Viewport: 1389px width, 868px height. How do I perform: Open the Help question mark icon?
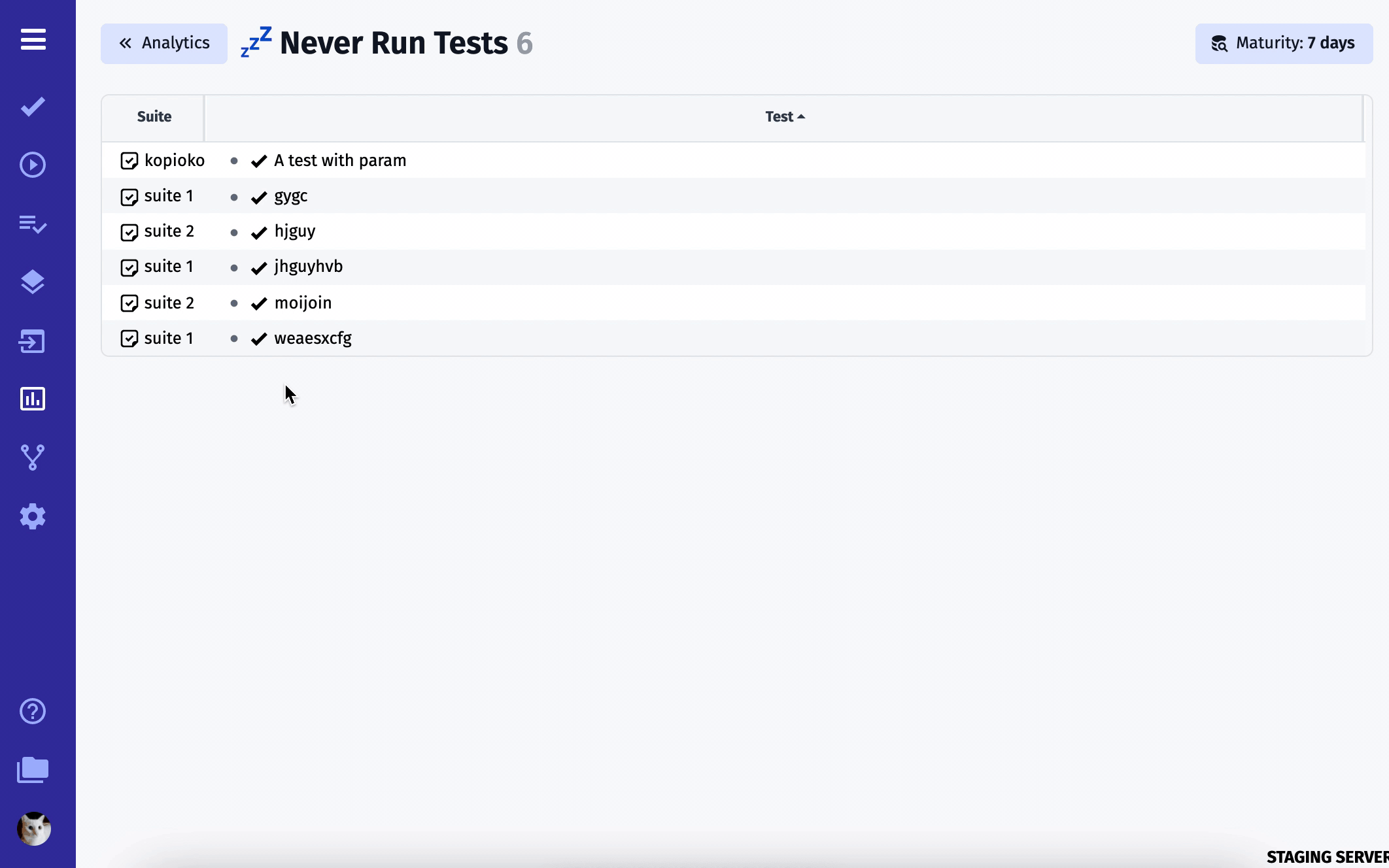[x=33, y=711]
